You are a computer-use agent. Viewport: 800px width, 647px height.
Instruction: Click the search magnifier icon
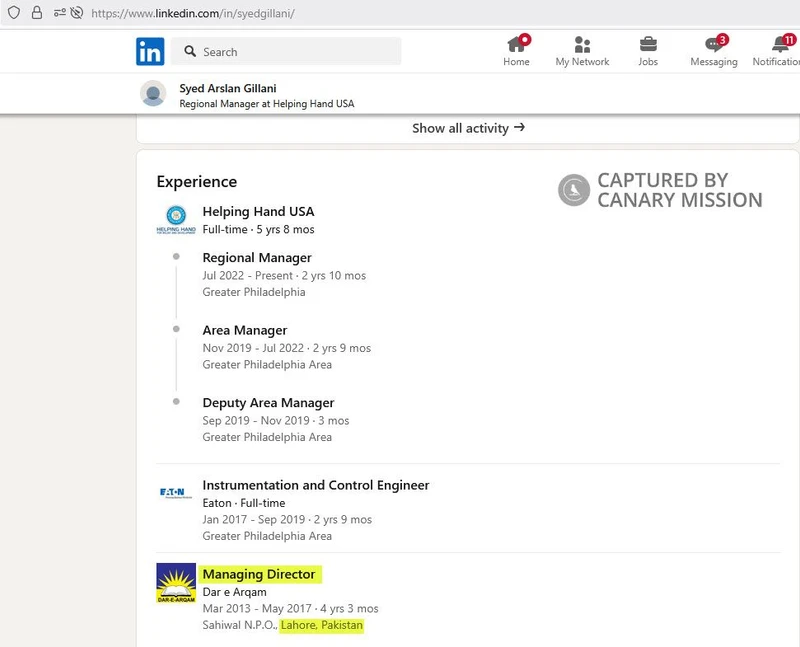click(190, 51)
